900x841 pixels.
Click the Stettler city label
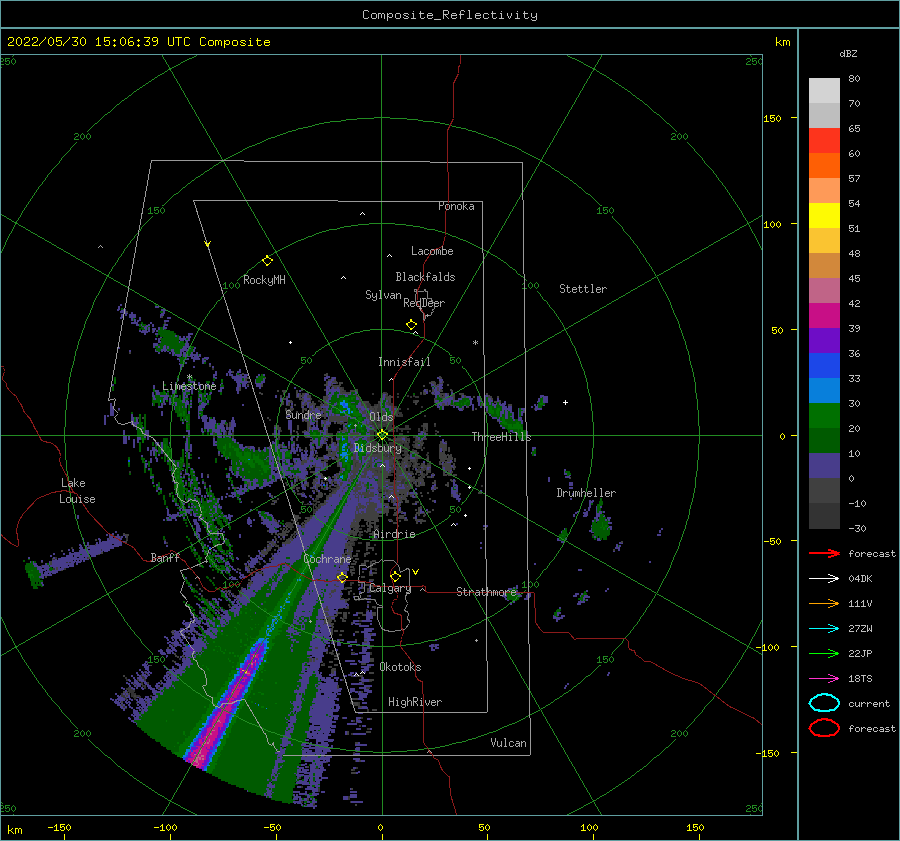pos(583,289)
